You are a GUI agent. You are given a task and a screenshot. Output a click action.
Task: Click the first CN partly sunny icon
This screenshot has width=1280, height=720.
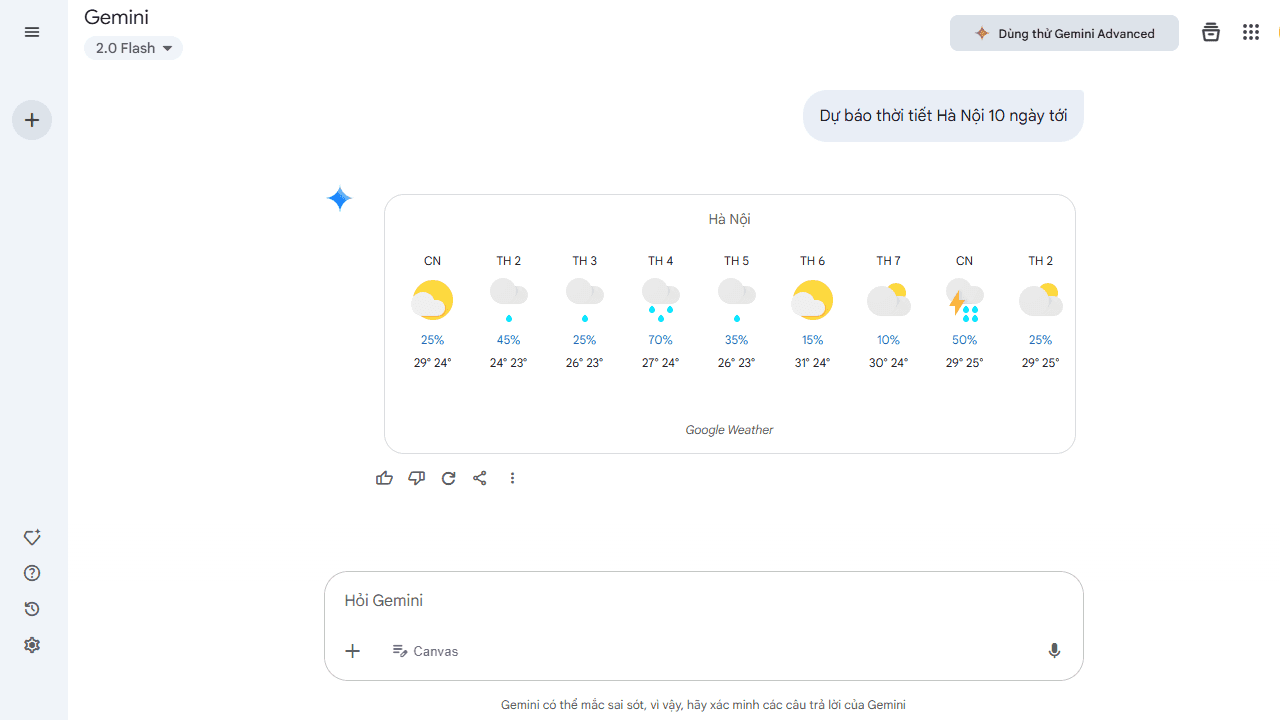[432, 300]
